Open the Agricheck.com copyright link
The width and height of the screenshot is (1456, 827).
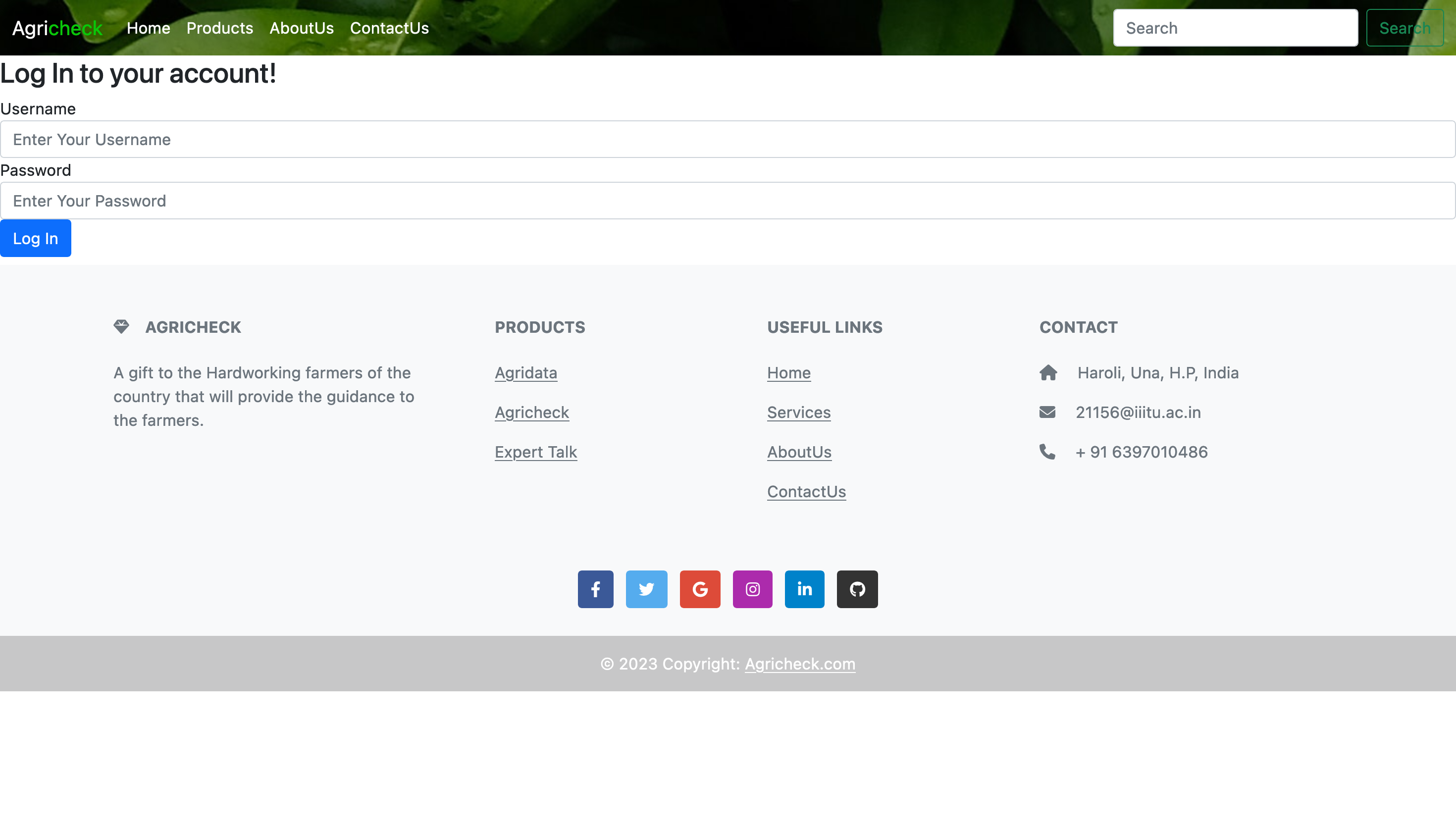[799, 664]
